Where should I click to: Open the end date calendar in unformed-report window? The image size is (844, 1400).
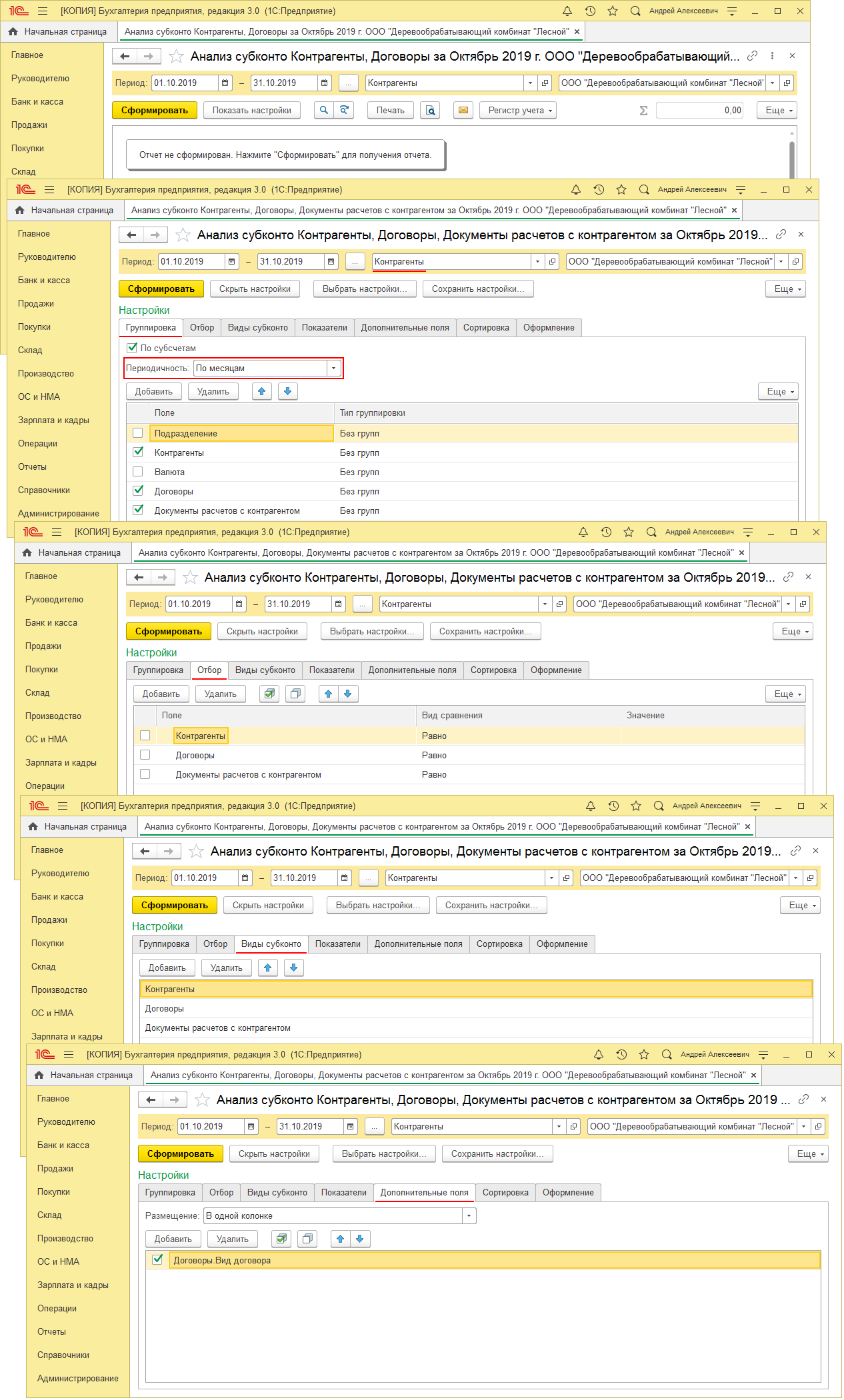325,83
